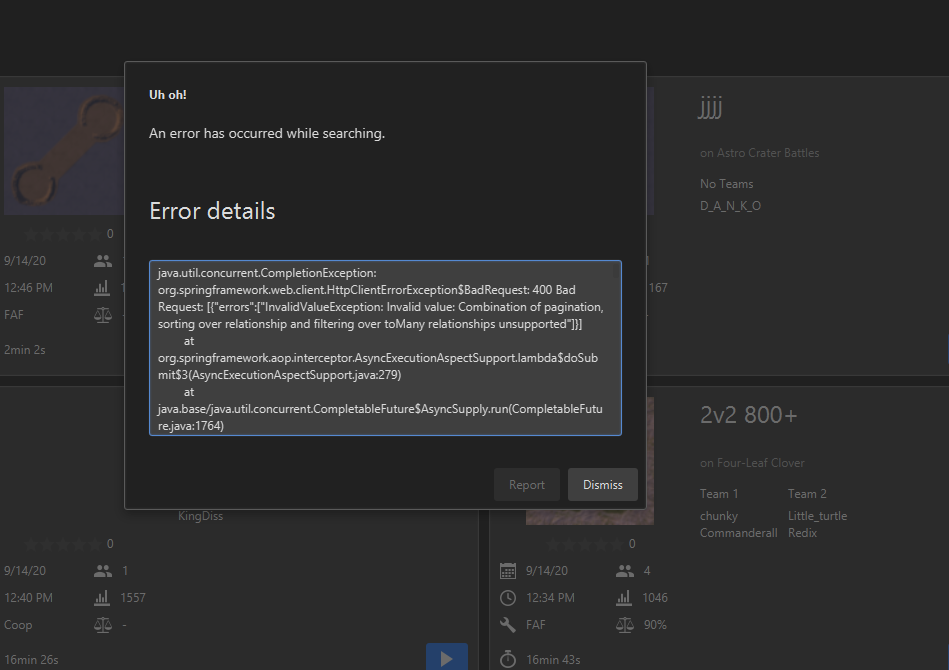Click the jjjj replay title
Image resolution: width=949 pixels, height=670 pixels.
pos(710,107)
